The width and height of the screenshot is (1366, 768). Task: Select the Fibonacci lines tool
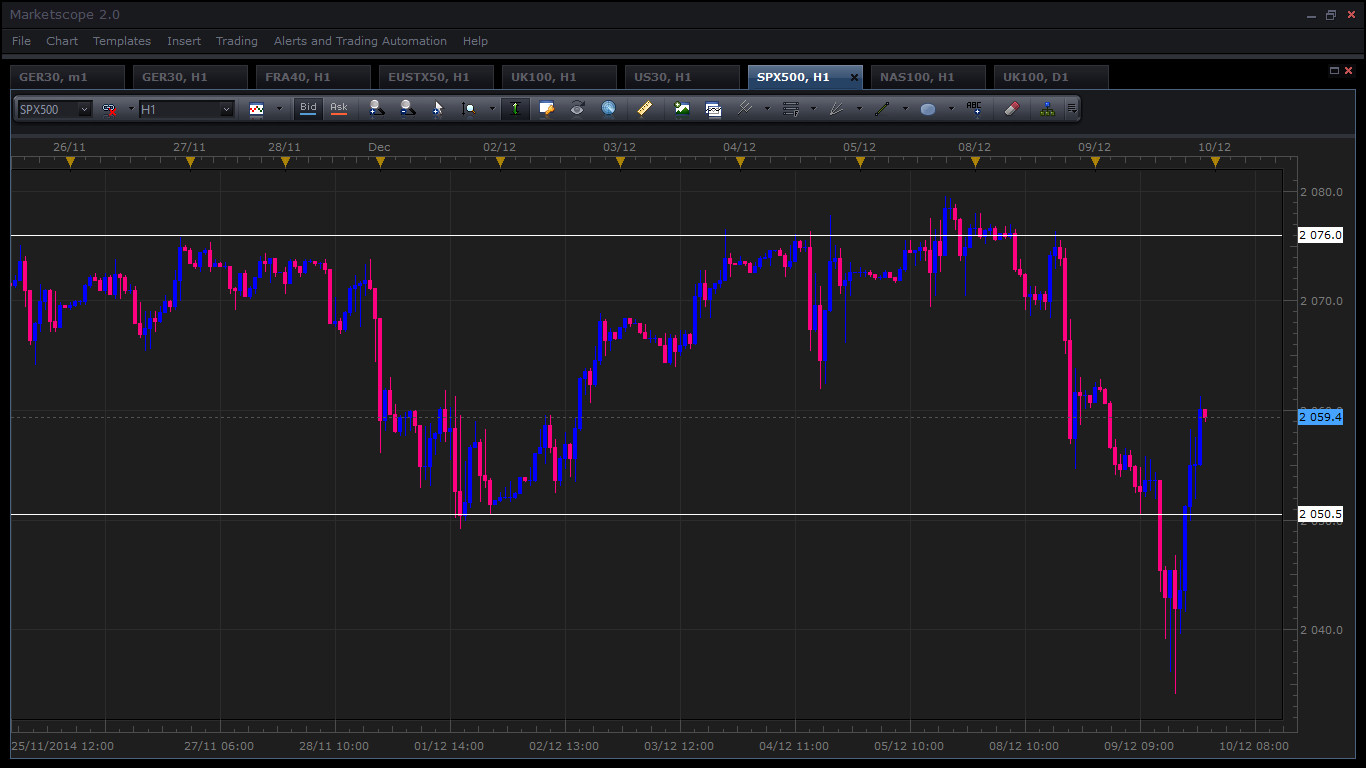[790, 109]
